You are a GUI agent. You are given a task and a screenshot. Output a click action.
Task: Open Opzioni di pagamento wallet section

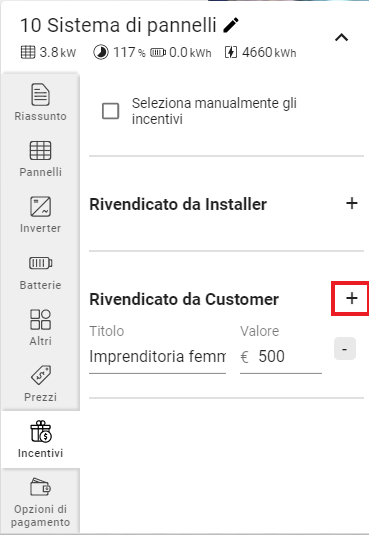[x=40, y=501]
